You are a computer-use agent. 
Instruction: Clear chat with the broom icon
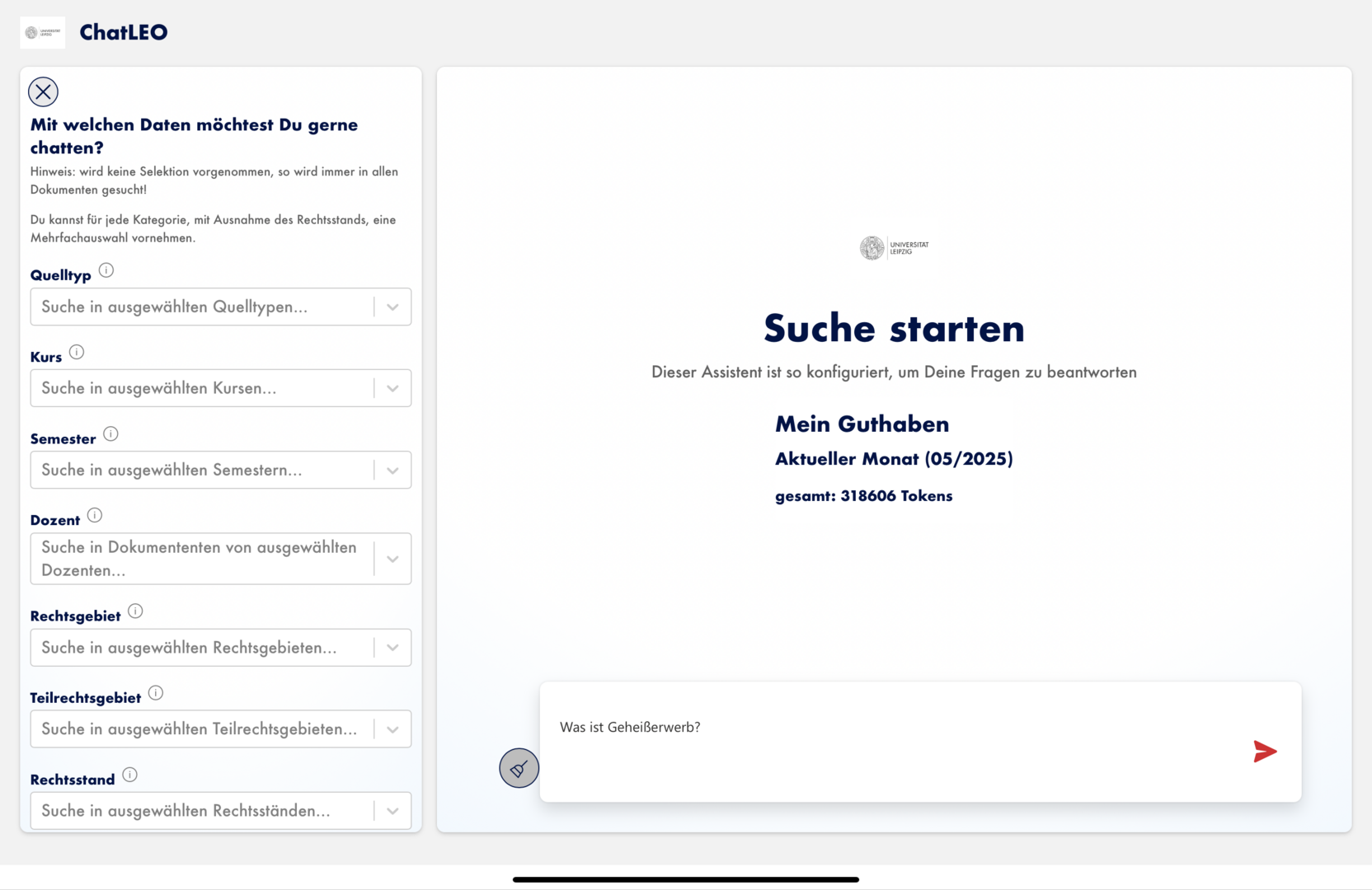pyautogui.click(x=519, y=768)
